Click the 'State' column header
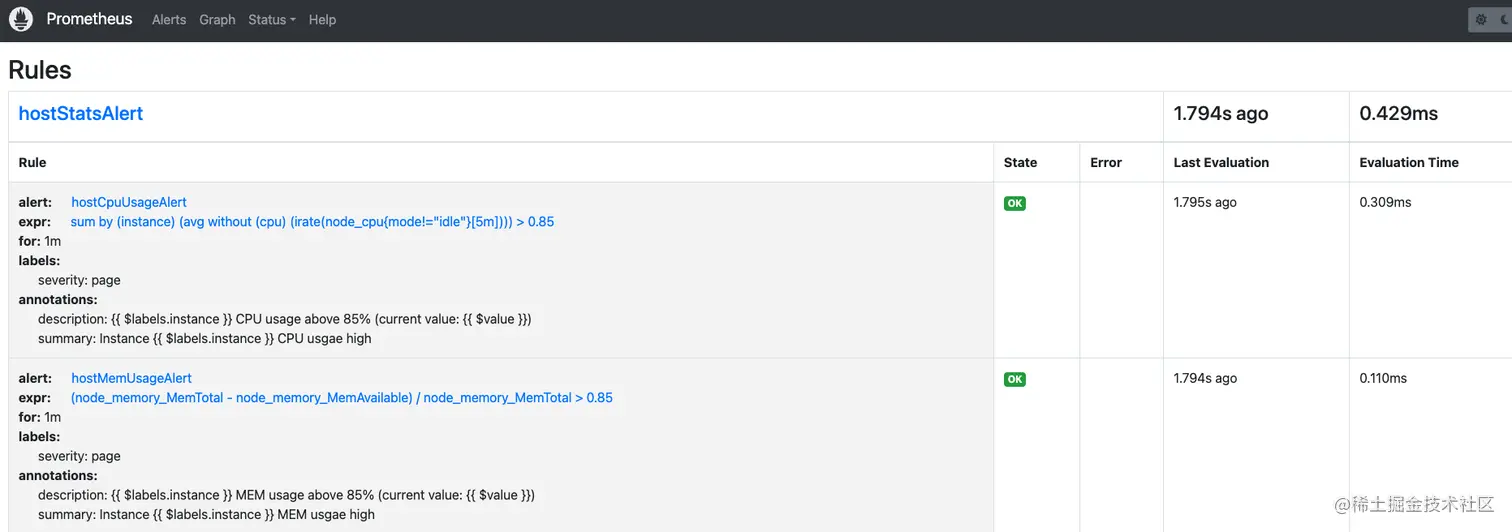Viewport: 1512px width, 532px height. (x=1020, y=162)
